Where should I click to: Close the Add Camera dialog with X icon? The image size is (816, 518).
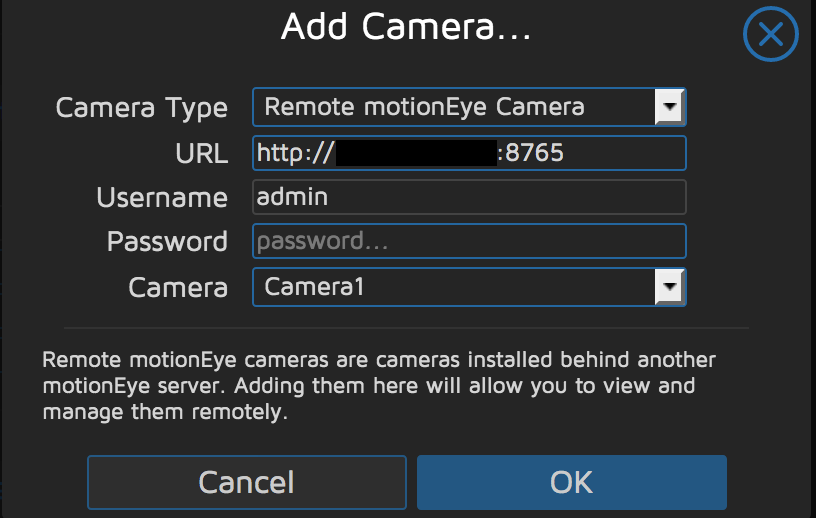(x=770, y=34)
